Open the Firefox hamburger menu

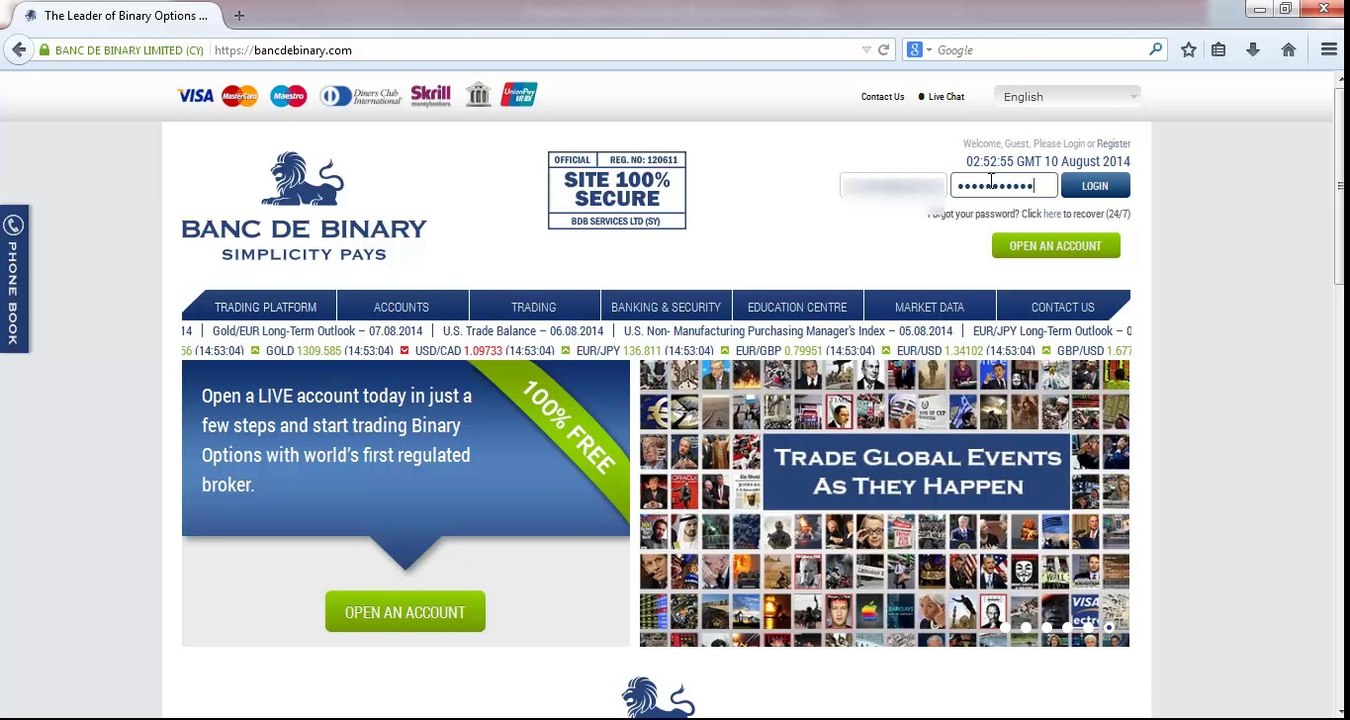click(1329, 50)
